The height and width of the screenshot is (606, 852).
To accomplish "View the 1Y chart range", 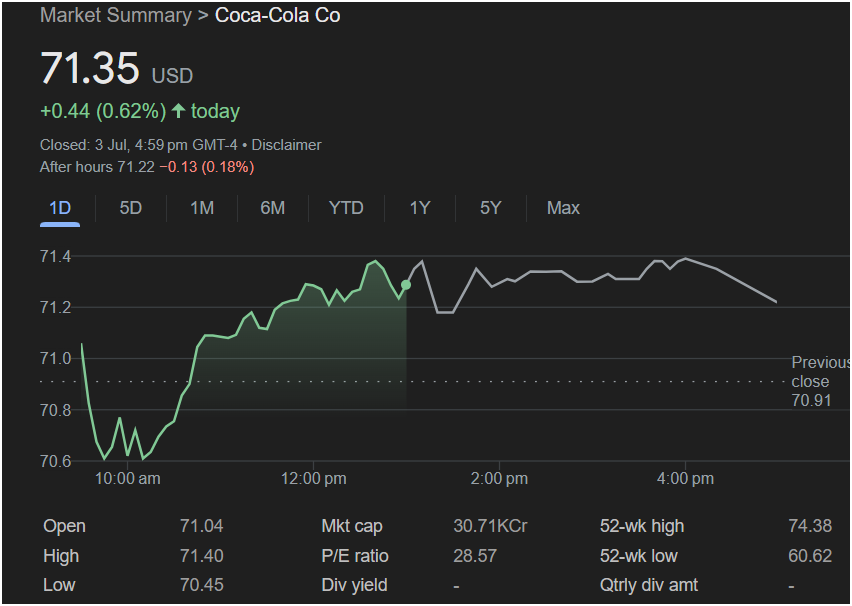I will [419, 208].
